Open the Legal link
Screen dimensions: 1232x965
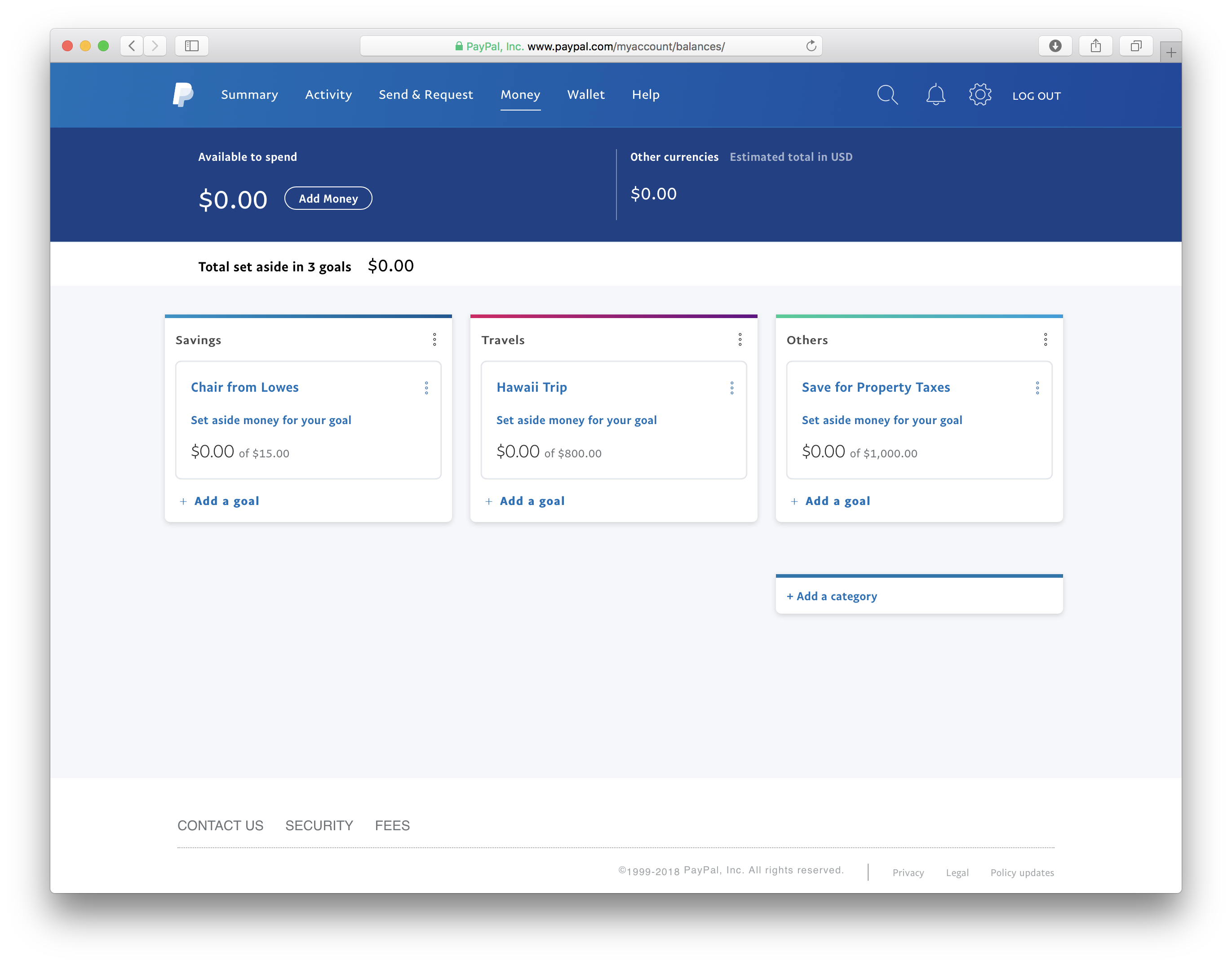pyautogui.click(x=957, y=872)
